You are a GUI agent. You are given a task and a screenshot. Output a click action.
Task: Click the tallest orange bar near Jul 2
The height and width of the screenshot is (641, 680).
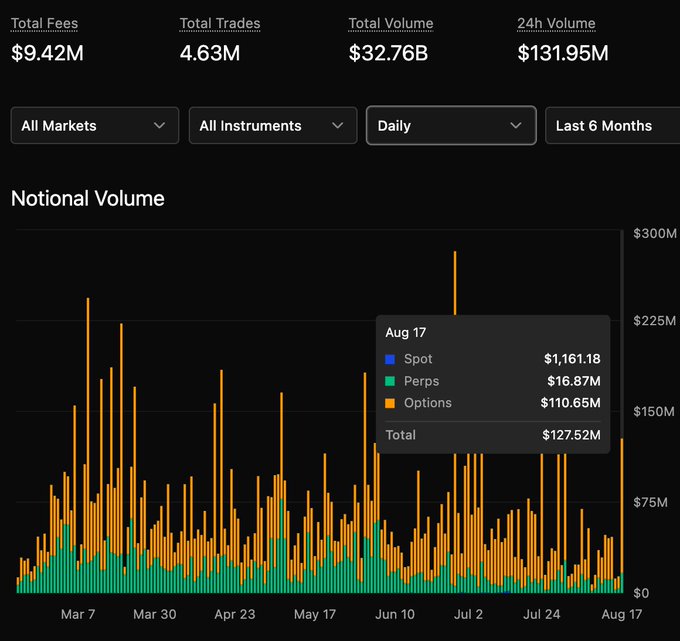point(455,283)
